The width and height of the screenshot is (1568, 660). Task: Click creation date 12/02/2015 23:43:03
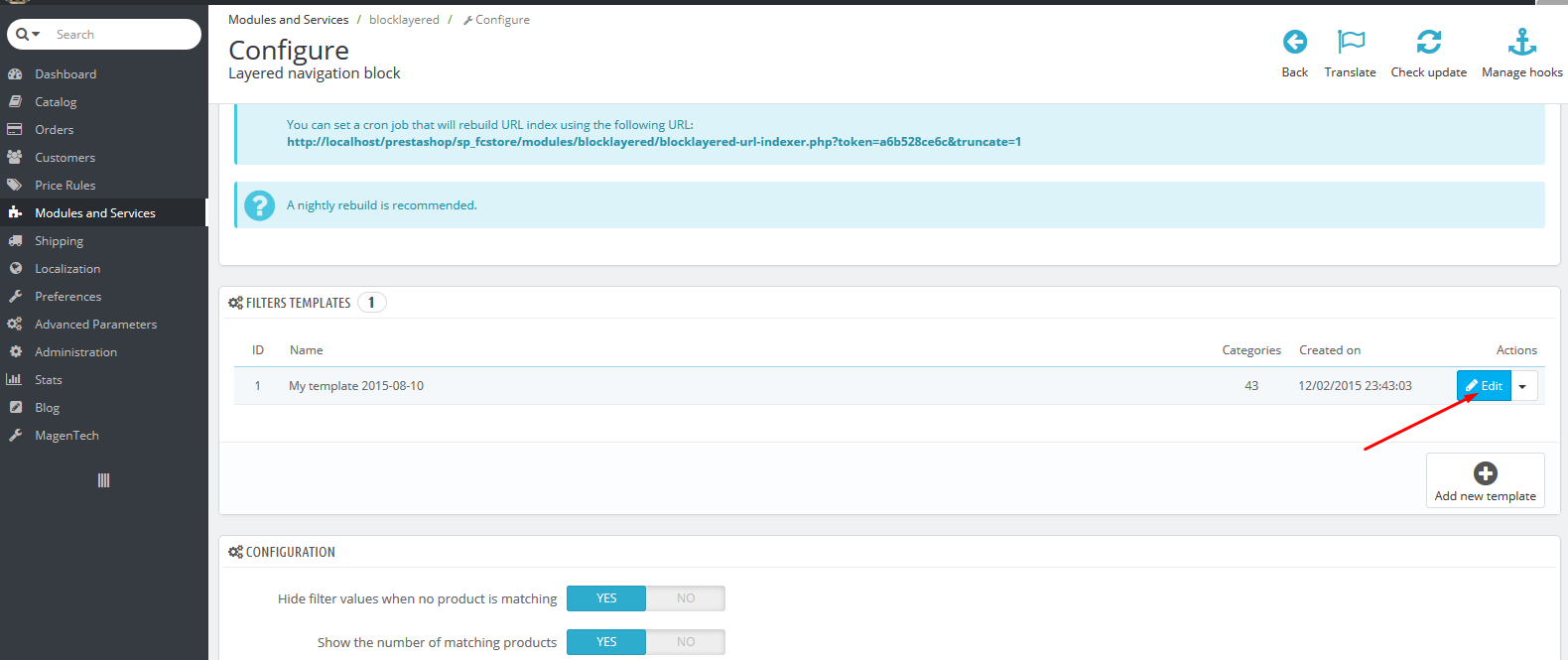click(x=1355, y=386)
